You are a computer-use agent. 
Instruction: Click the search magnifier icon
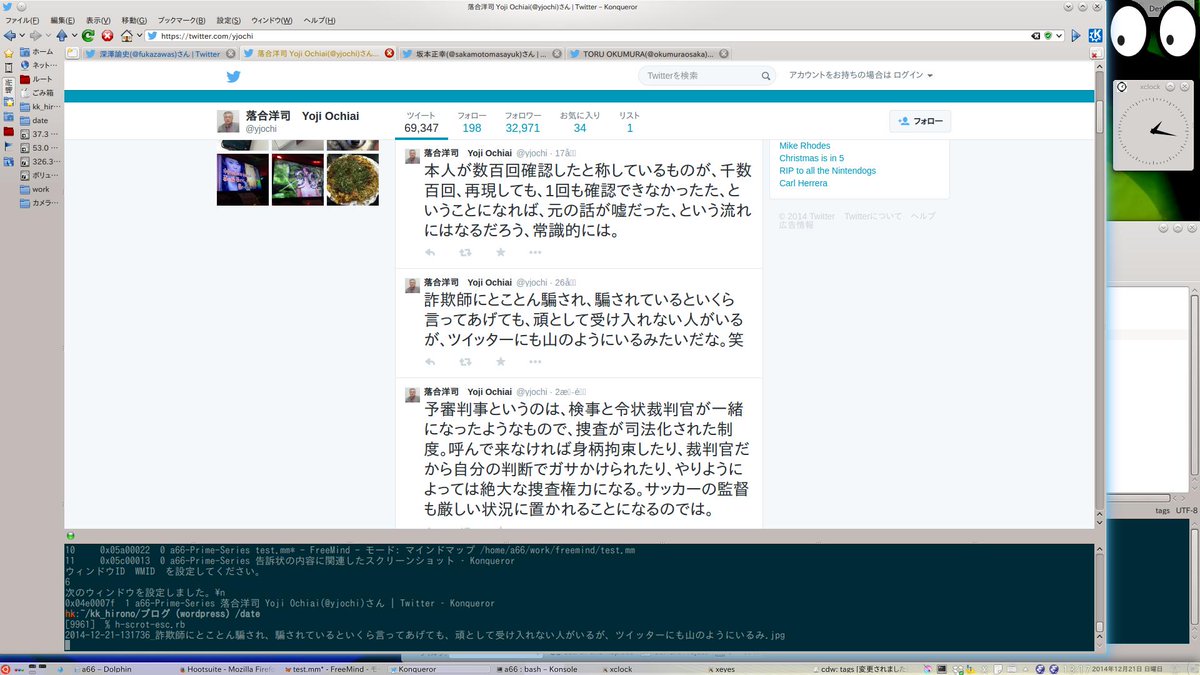coord(766,76)
